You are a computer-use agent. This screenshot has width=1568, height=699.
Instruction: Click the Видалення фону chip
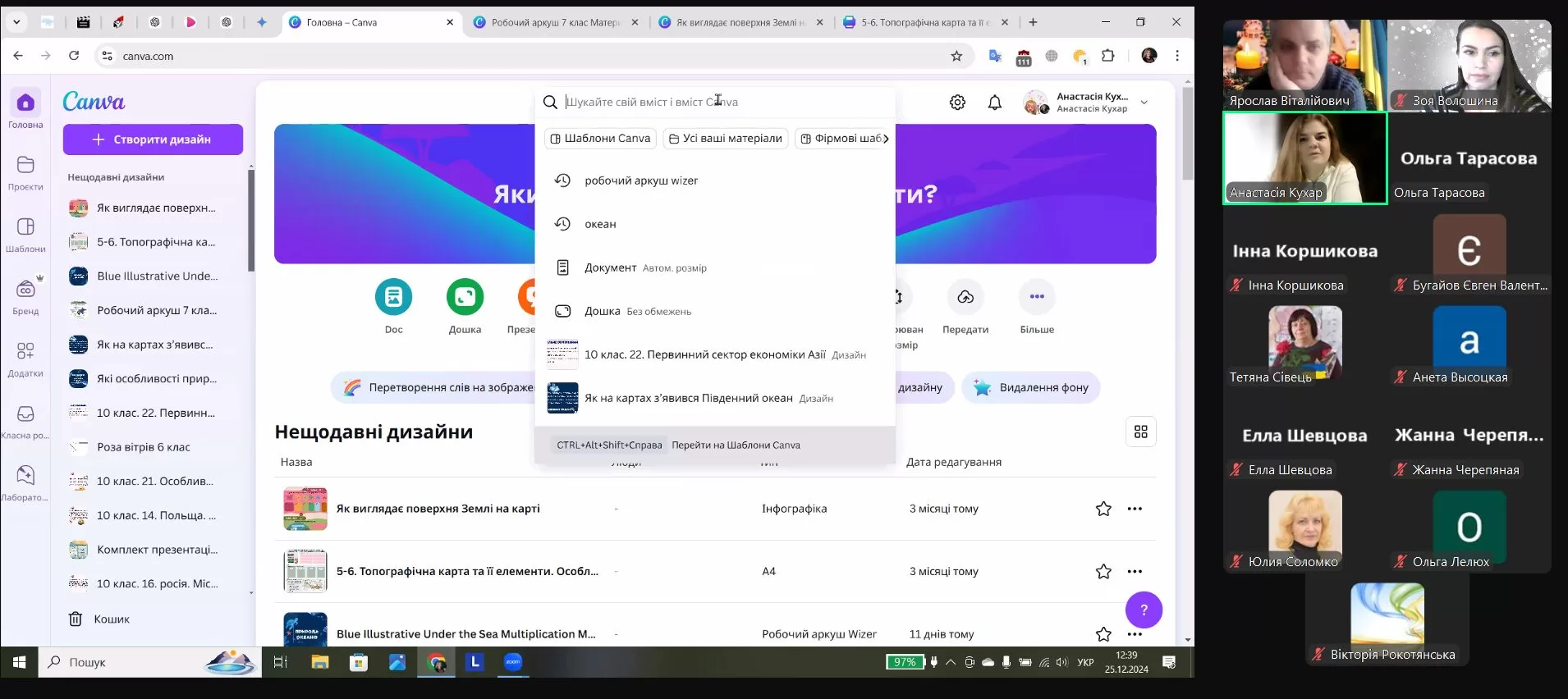point(1031,387)
